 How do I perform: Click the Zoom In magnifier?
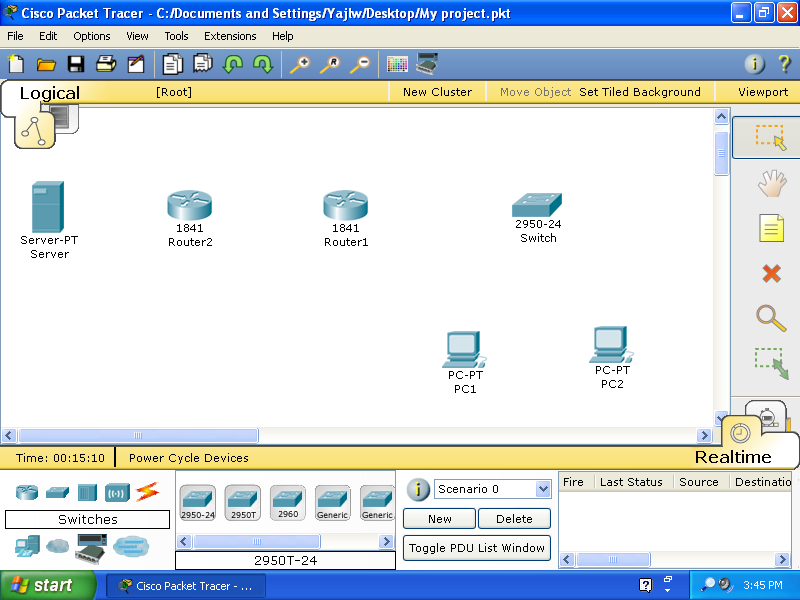(x=300, y=64)
